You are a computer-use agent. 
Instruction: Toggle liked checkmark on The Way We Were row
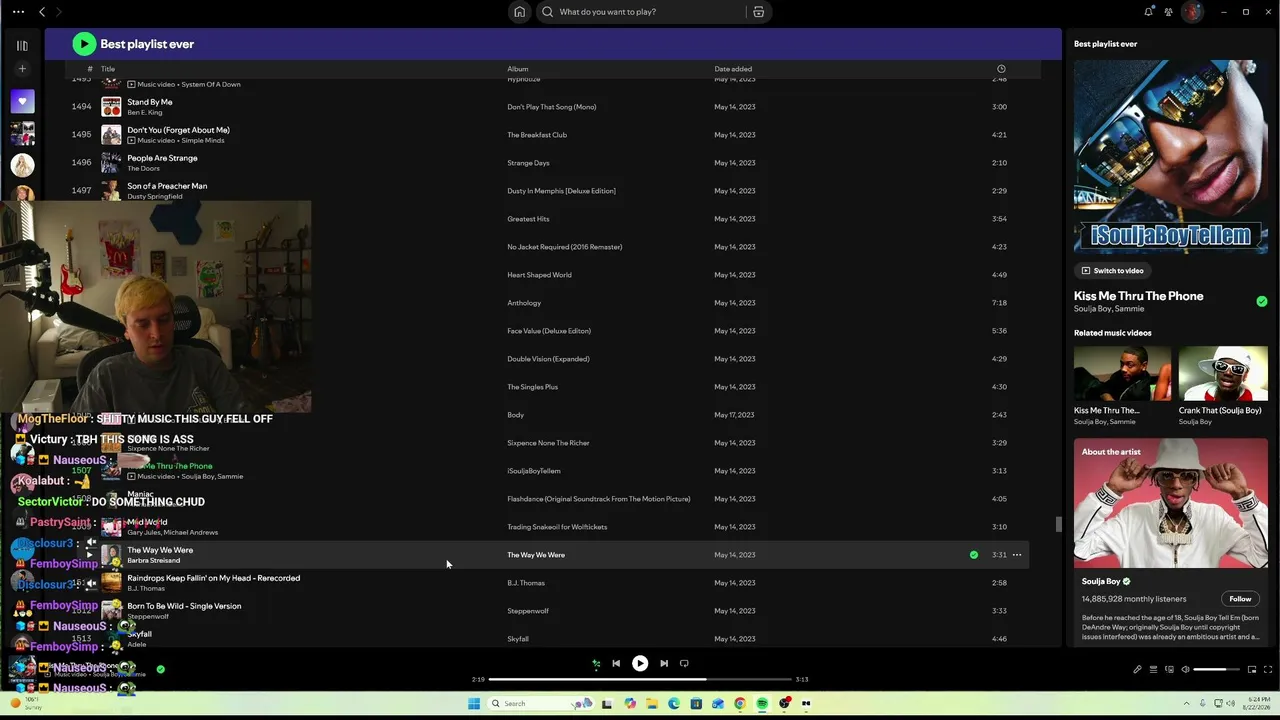pos(973,555)
